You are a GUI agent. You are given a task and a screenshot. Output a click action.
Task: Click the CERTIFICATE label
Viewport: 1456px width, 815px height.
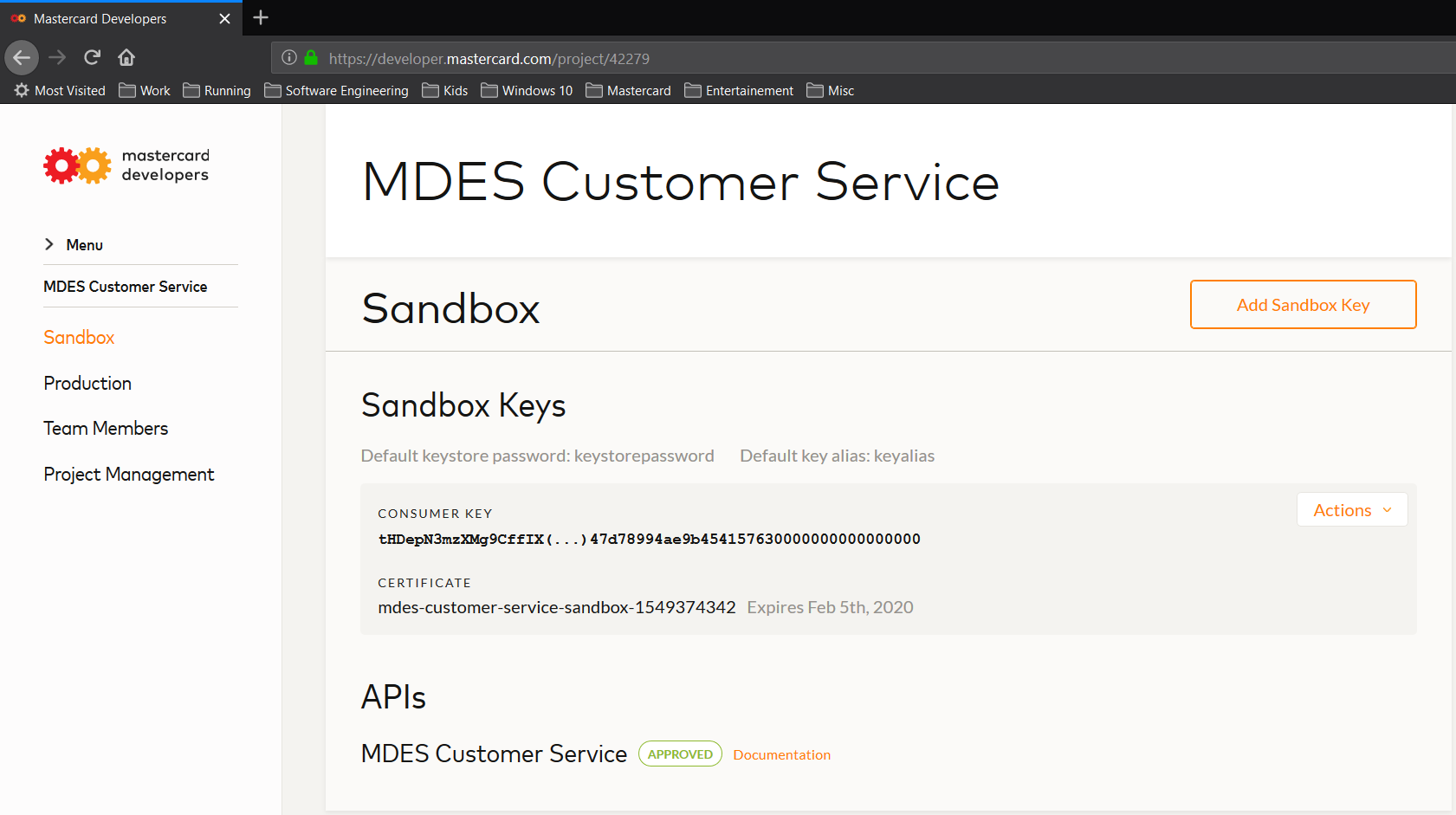coord(424,583)
